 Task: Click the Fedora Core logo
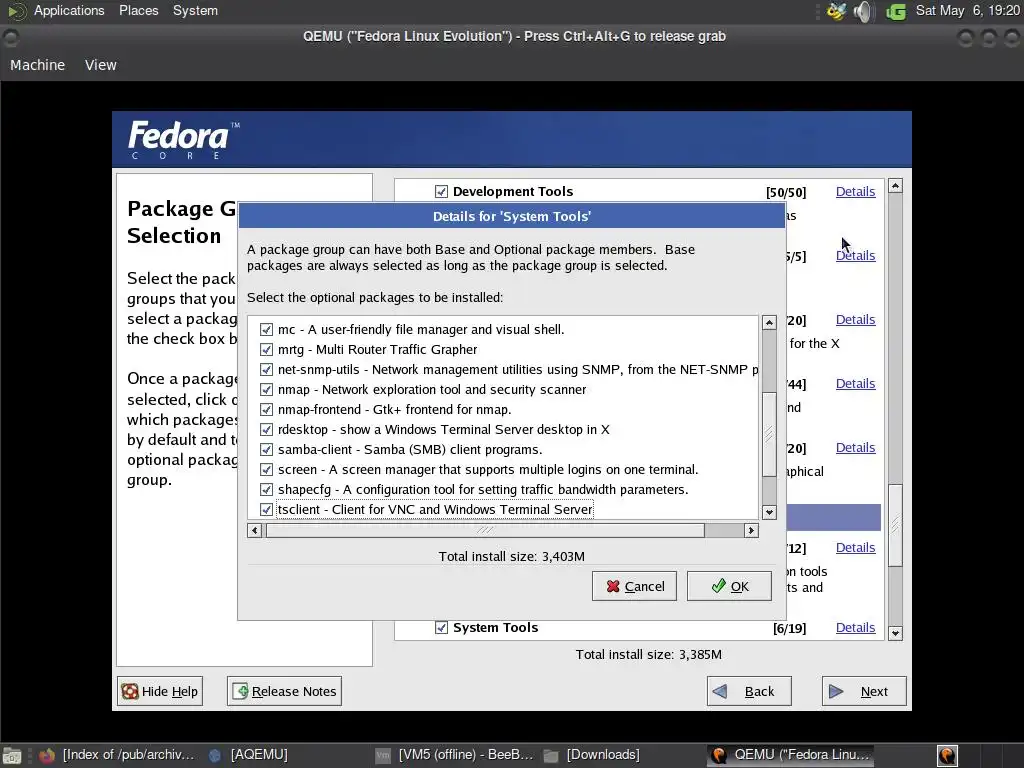coord(184,139)
